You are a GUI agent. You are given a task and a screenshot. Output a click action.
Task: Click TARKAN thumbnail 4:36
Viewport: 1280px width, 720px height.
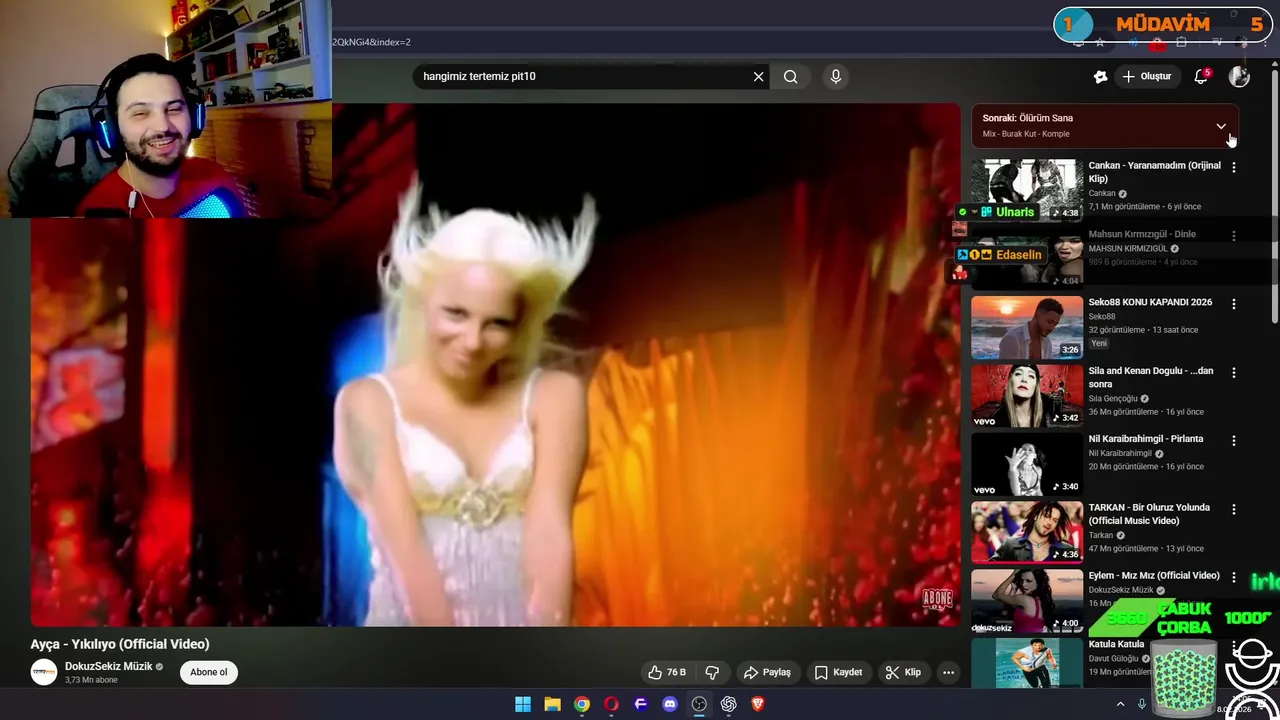tap(1027, 532)
